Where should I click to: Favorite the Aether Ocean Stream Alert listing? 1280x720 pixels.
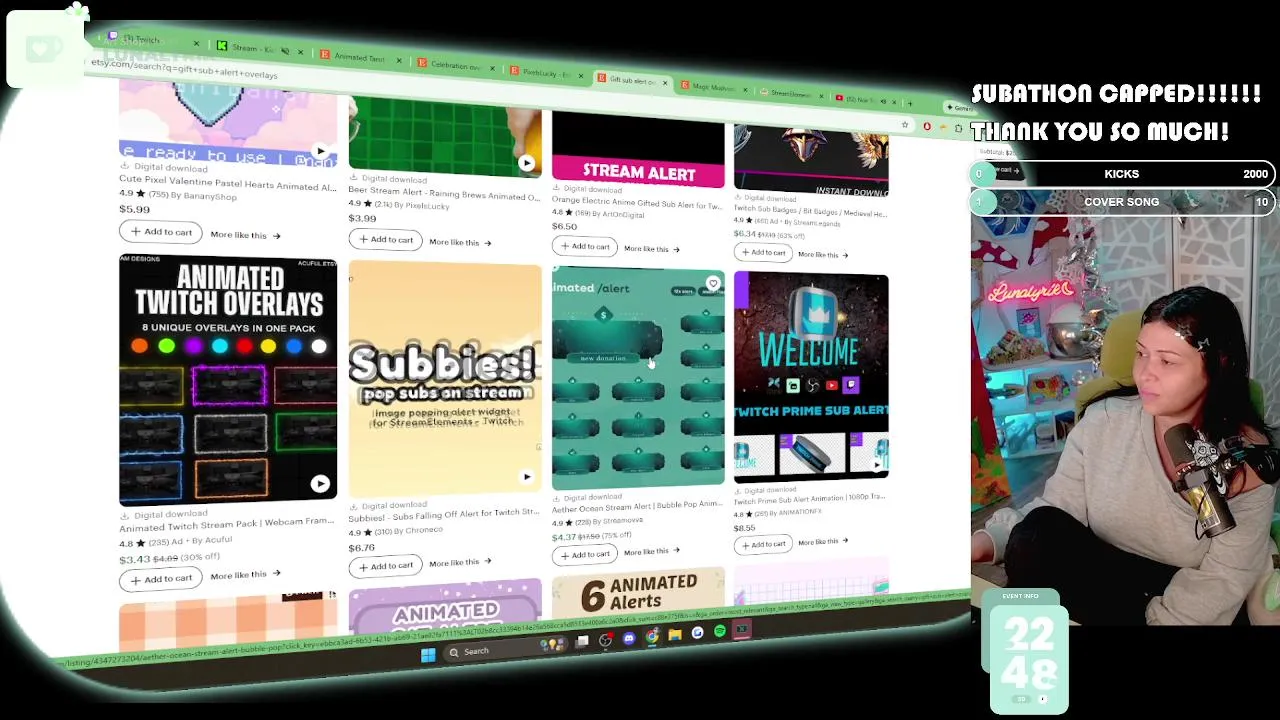(x=713, y=284)
